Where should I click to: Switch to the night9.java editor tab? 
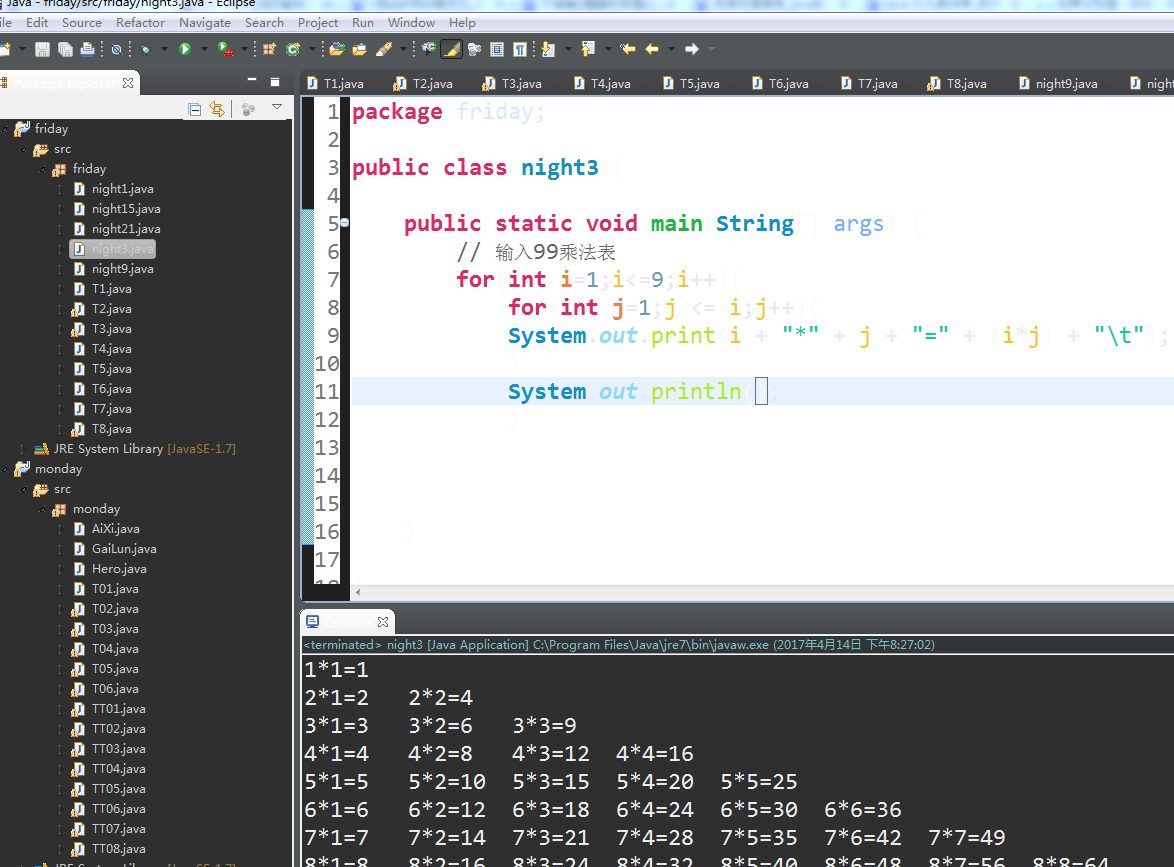1058,83
